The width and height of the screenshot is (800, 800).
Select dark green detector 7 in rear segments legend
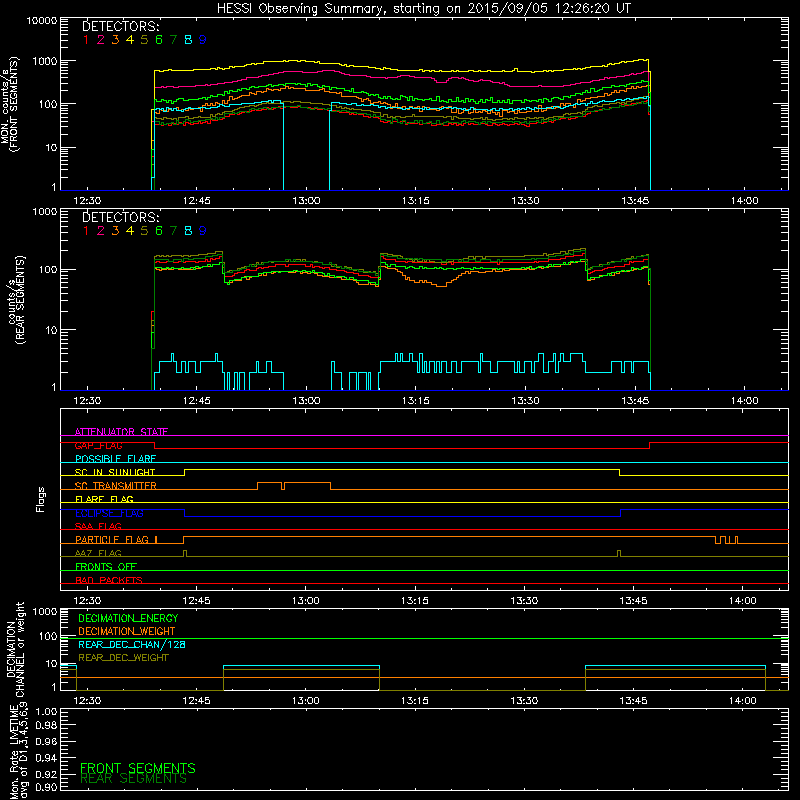(x=173, y=231)
